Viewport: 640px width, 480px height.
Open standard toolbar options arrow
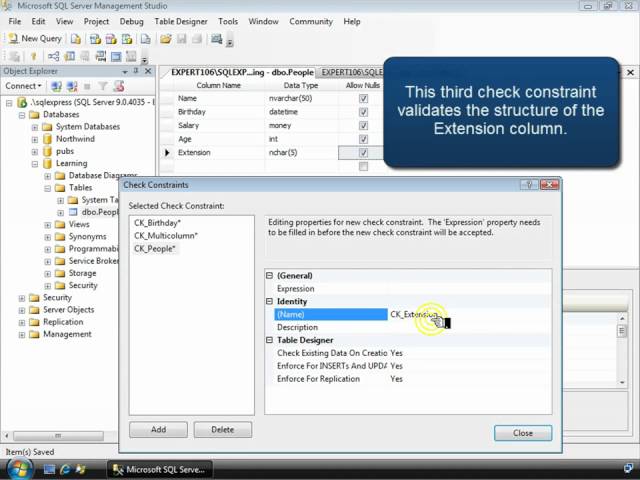(x=230, y=43)
